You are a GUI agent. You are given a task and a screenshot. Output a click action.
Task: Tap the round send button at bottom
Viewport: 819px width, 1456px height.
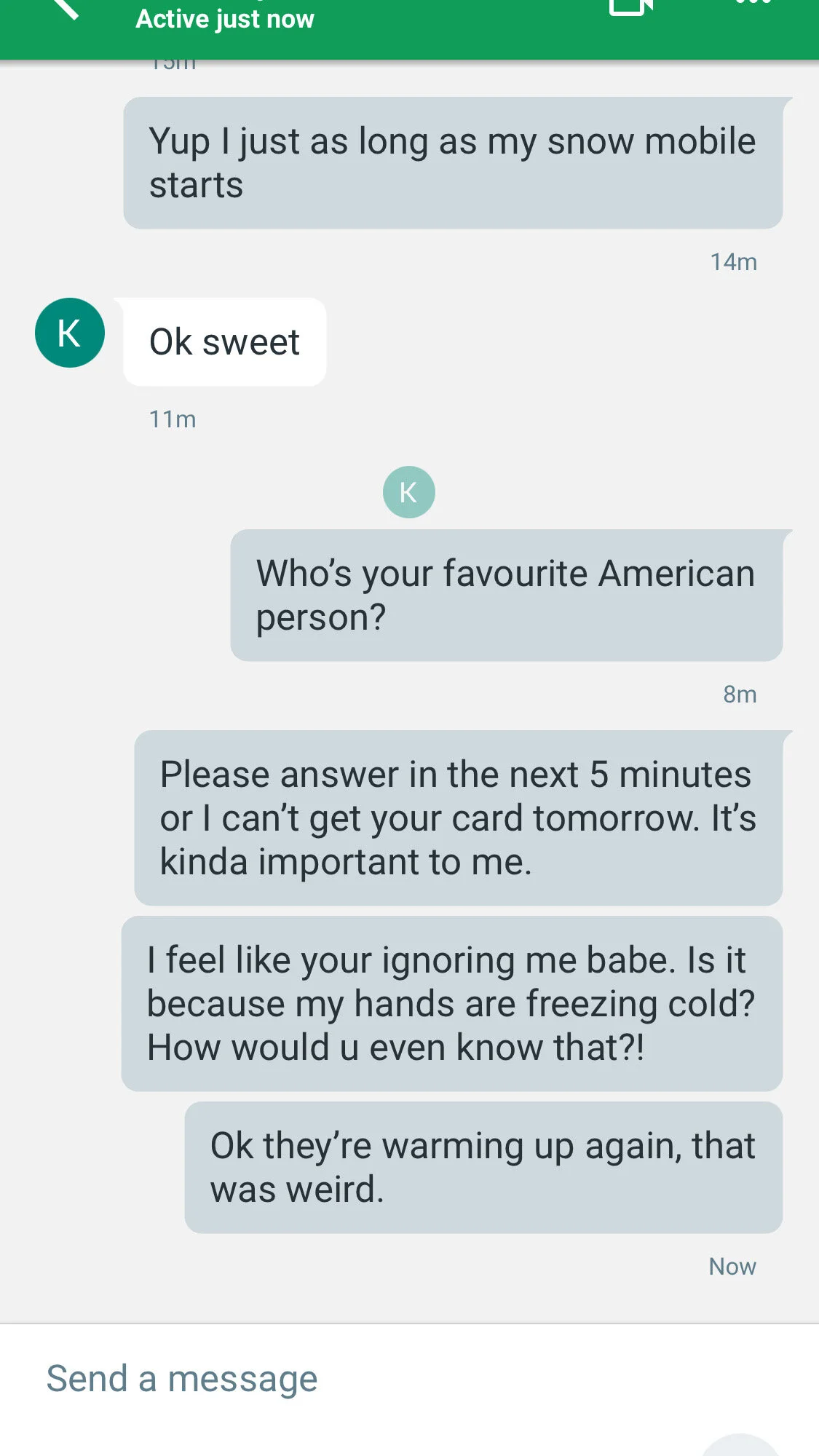[742, 1445]
